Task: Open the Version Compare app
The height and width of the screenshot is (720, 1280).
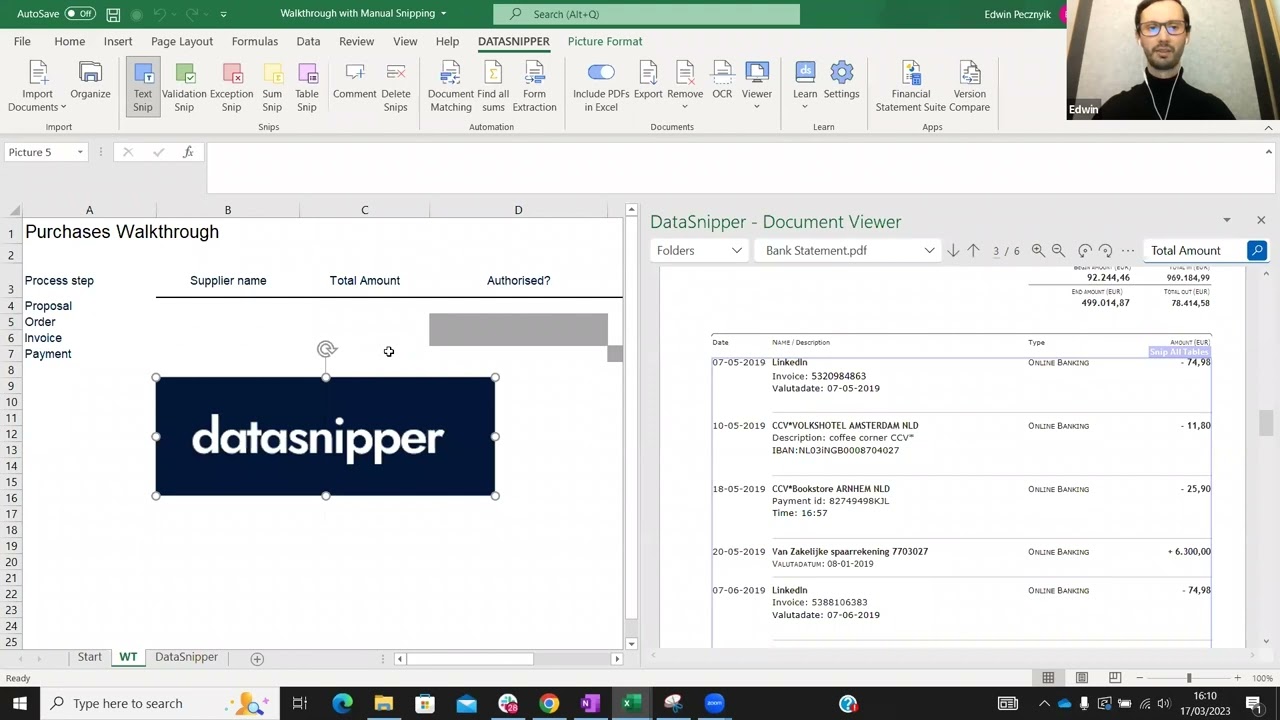Action: [969, 86]
